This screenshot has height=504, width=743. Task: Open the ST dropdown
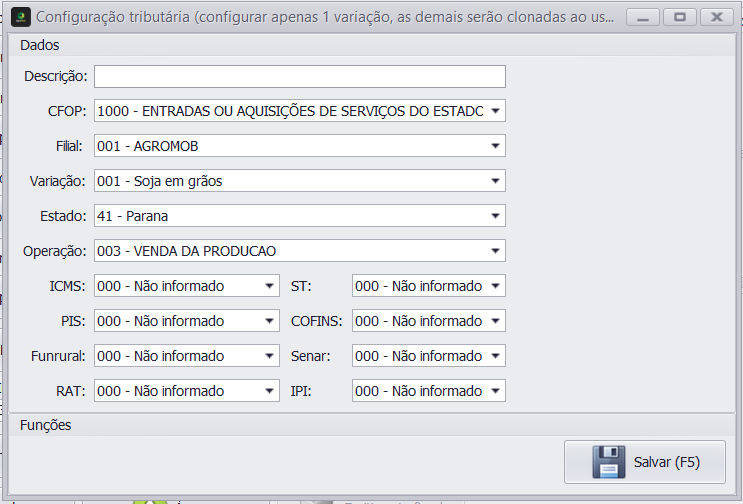[x=428, y=286]
